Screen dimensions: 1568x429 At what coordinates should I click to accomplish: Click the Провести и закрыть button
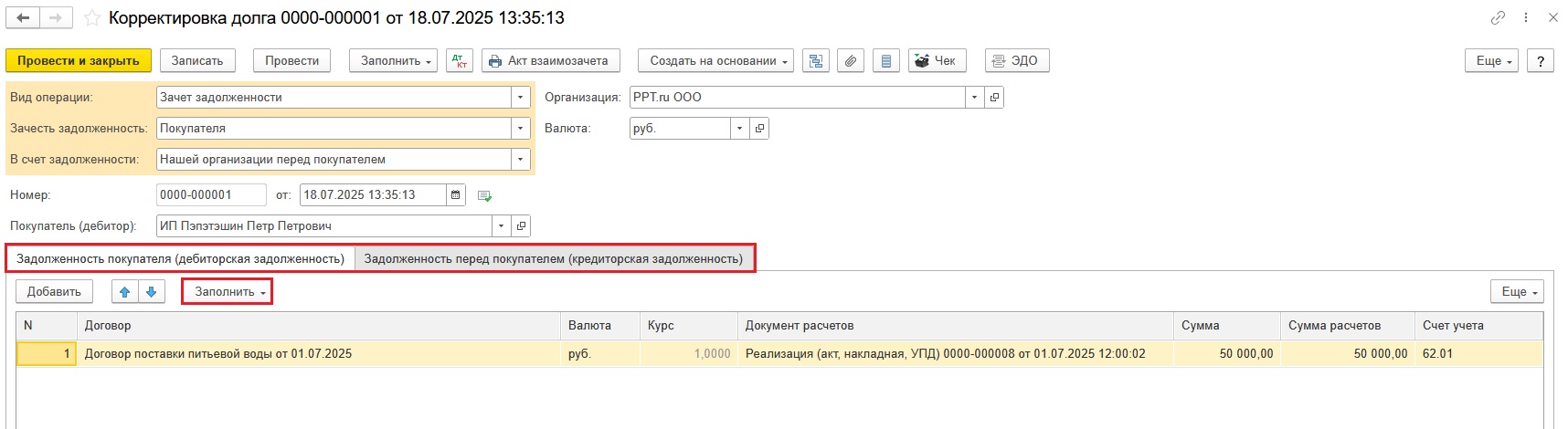(x=78, y=61)
